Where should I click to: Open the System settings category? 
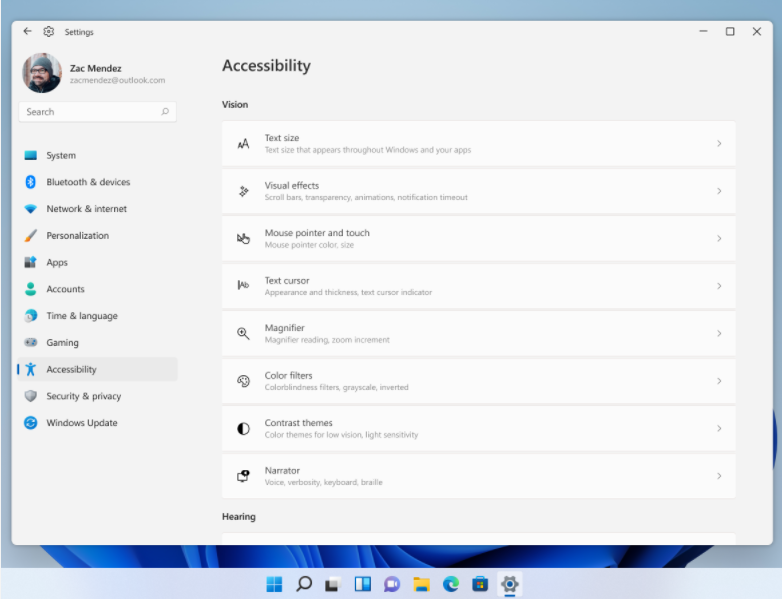click(61, 156)
